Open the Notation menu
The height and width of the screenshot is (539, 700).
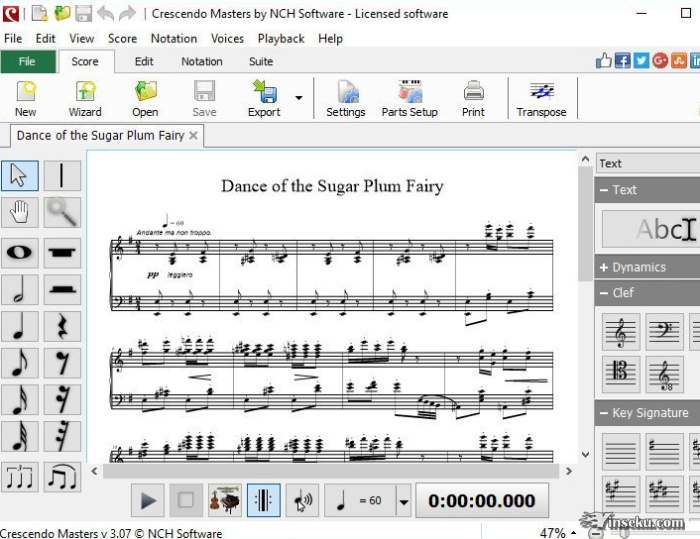point(174,38)
